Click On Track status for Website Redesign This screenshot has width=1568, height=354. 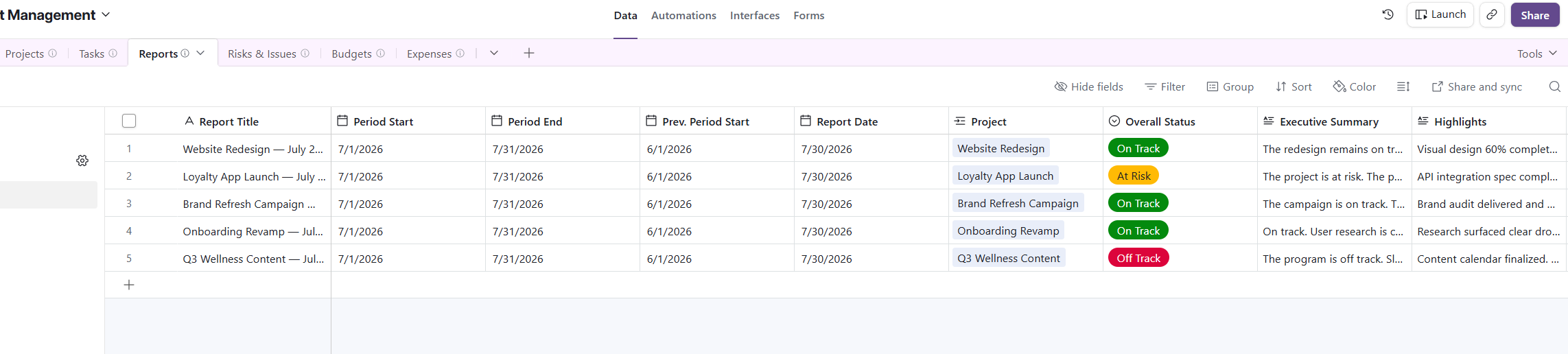[1138, 148]
